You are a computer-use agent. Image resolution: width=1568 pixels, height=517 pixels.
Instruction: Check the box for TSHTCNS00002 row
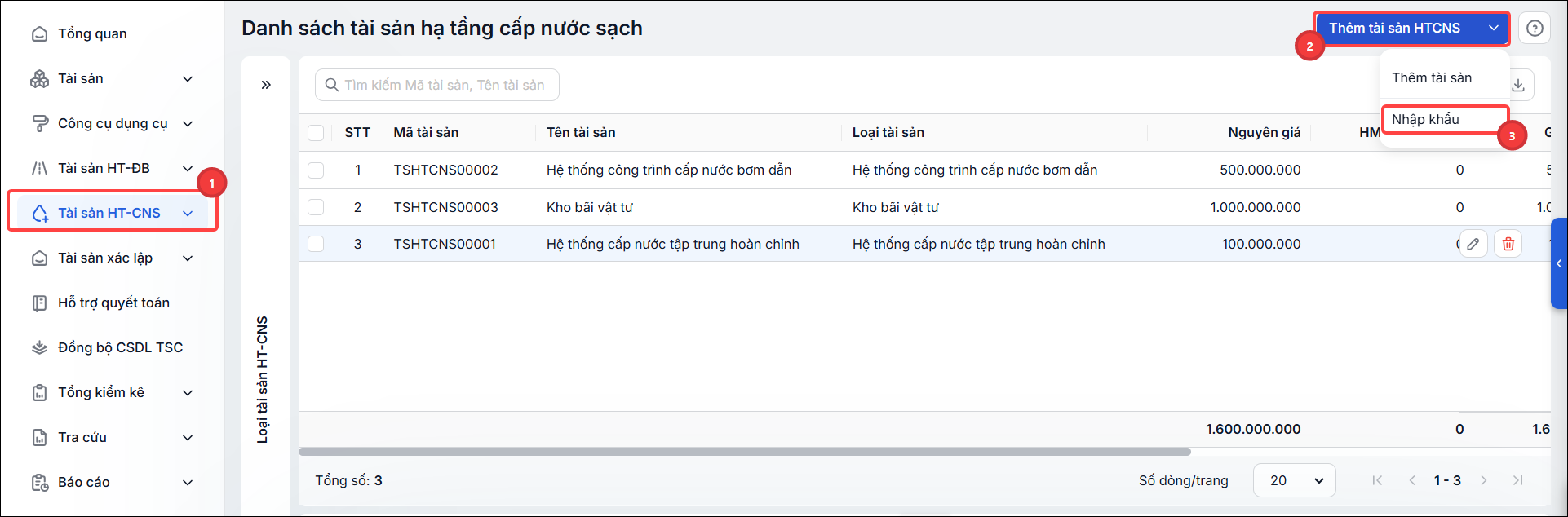(x=316, y=170)
